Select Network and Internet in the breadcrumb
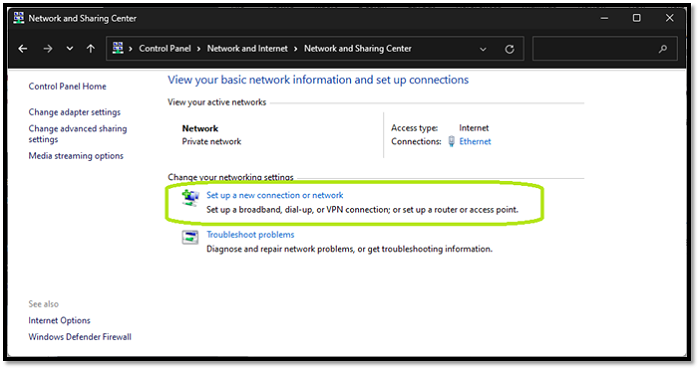The image size is (700, 370). click(247, 49)
